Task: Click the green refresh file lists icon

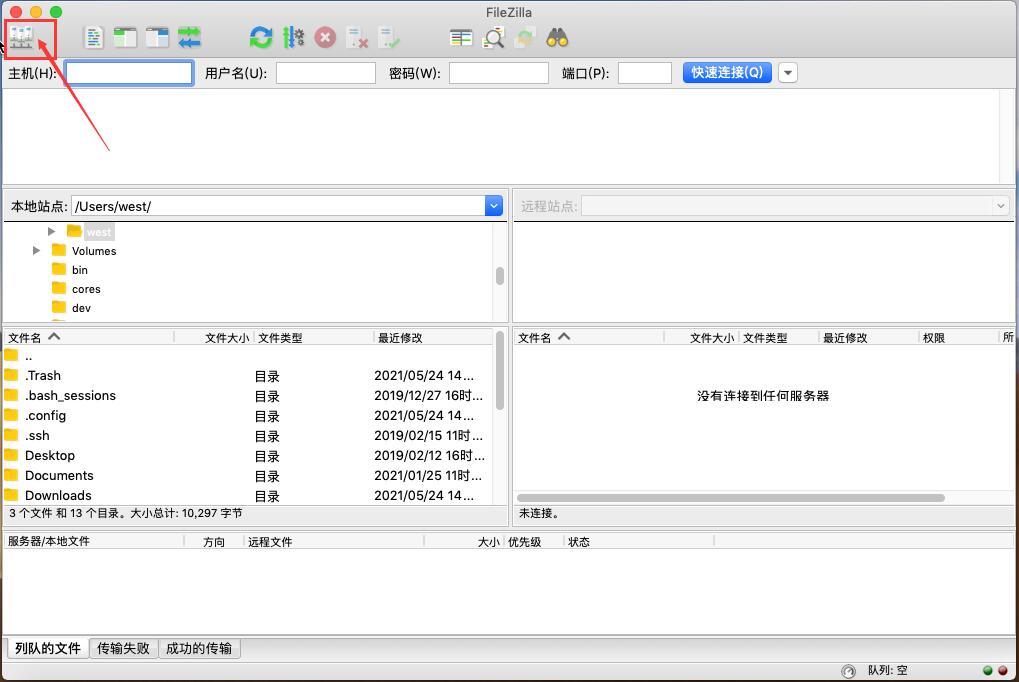Action: click(261, 38)
